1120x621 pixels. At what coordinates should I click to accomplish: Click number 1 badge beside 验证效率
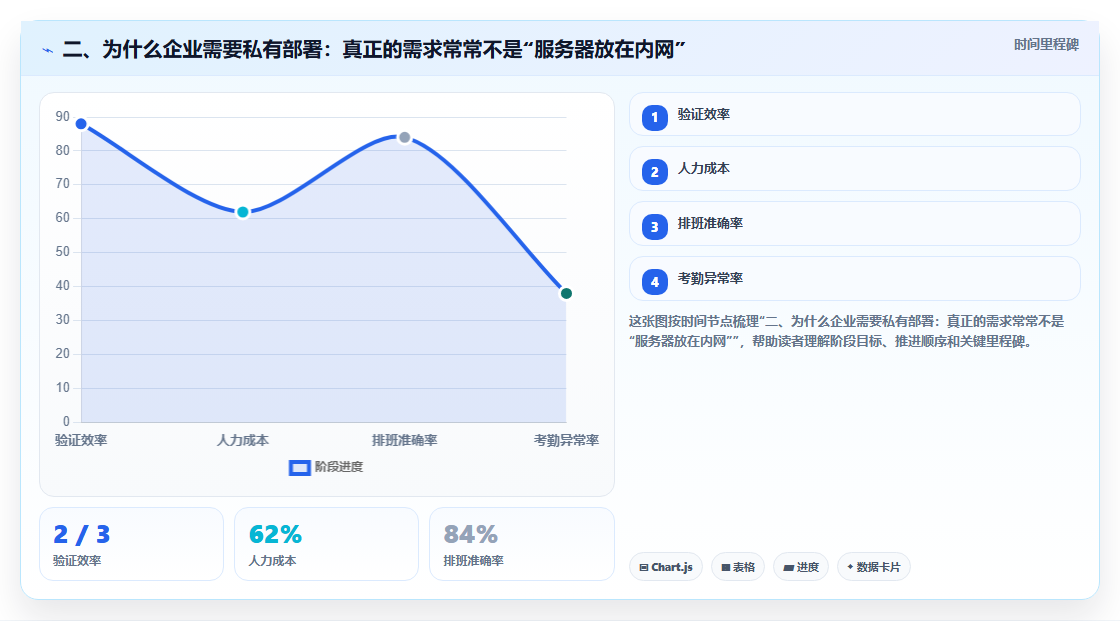[654, 117]
